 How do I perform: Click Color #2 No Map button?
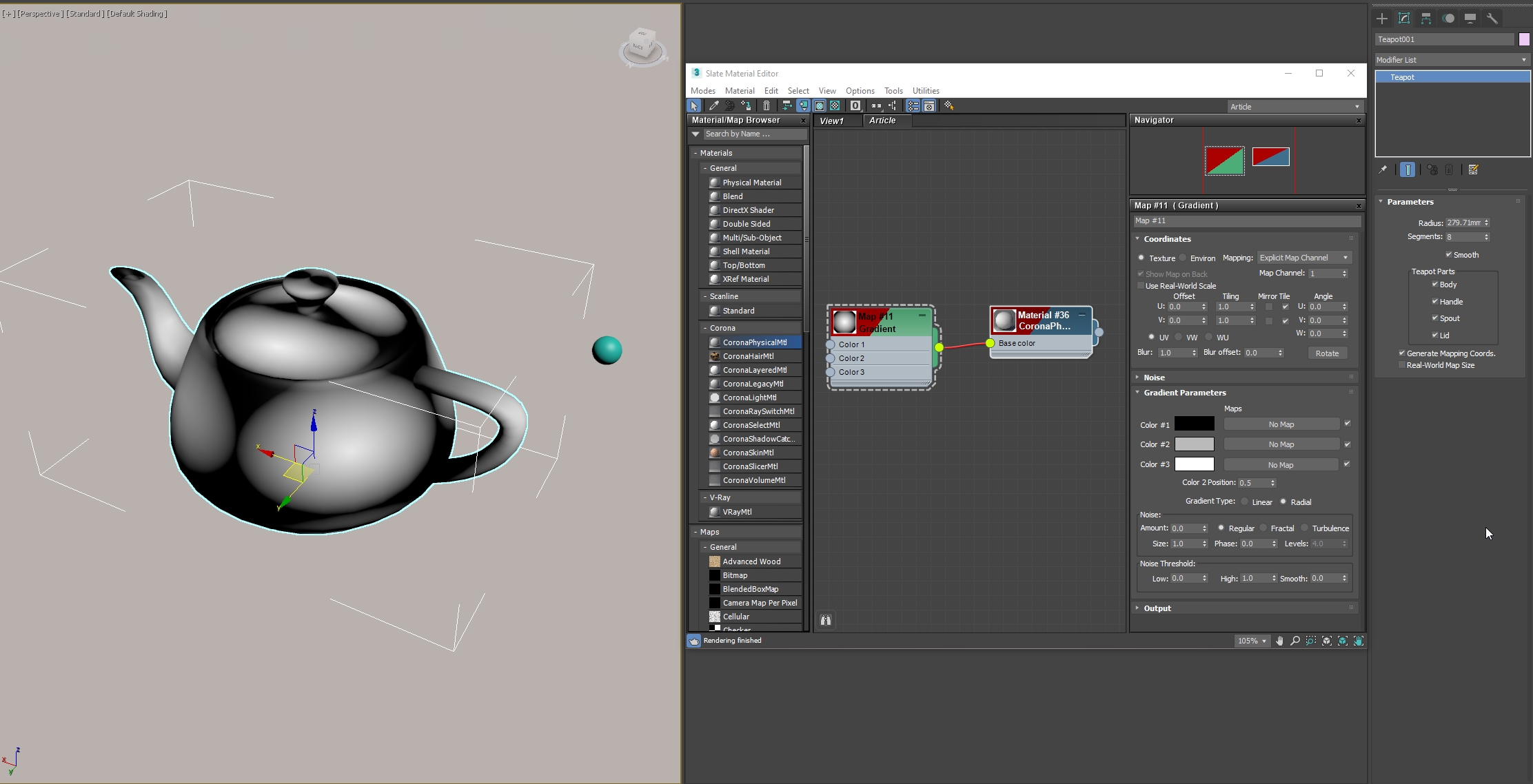(1281, 444)
